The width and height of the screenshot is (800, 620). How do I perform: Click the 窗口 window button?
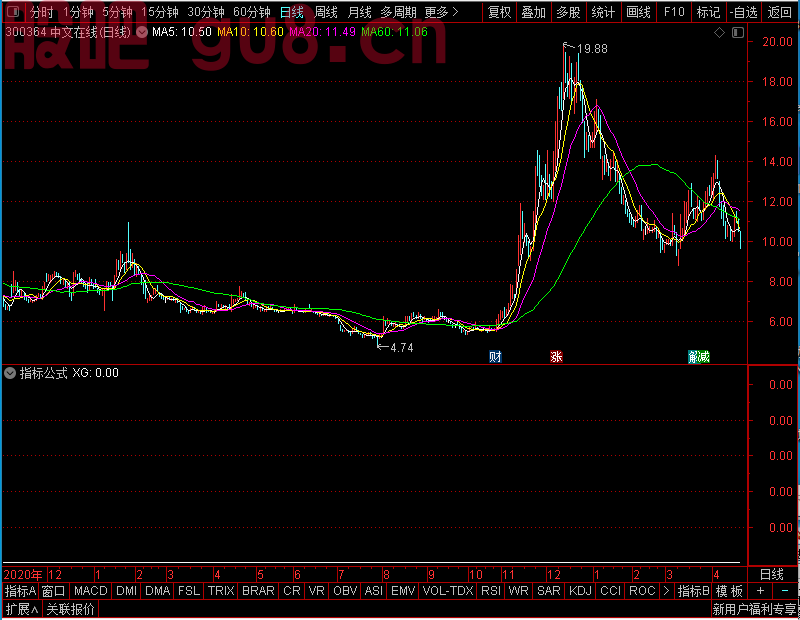(x=54, y=591)
